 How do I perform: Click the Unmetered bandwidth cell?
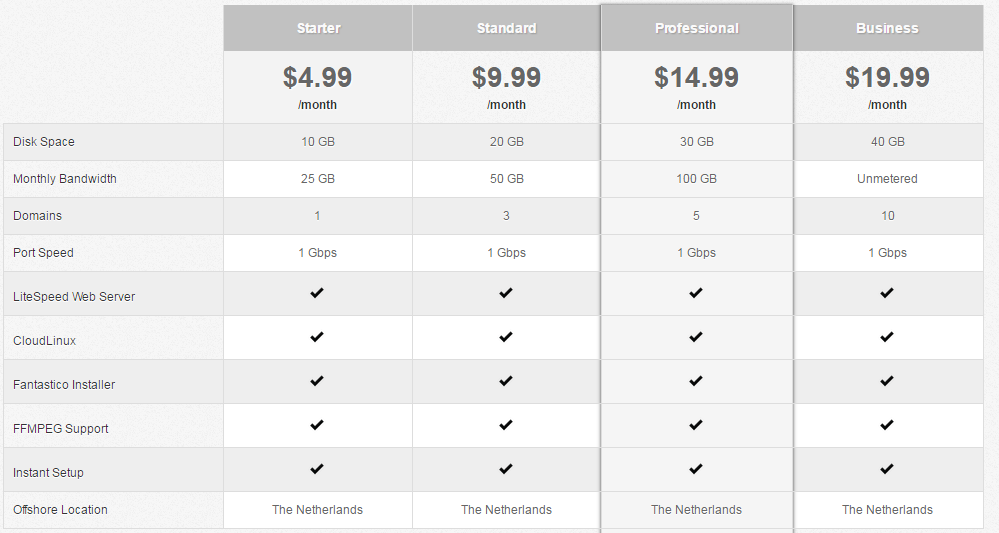(888, 179)
